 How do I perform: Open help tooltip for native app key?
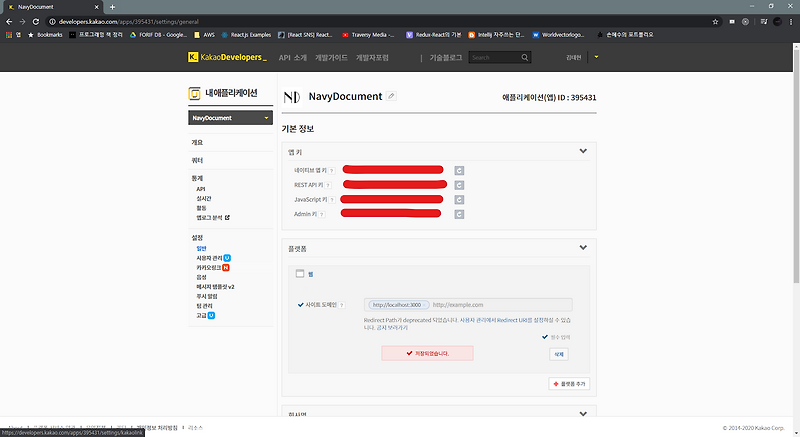332,171
